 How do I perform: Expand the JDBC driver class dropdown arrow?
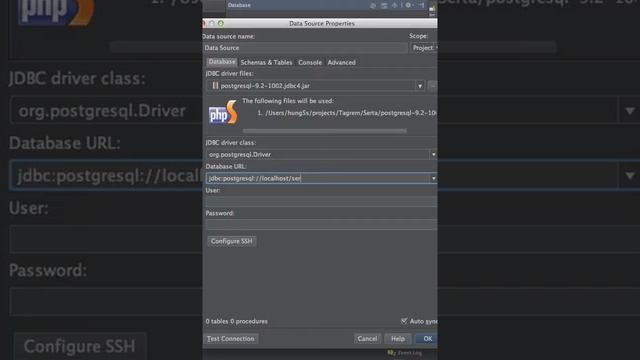433,155
